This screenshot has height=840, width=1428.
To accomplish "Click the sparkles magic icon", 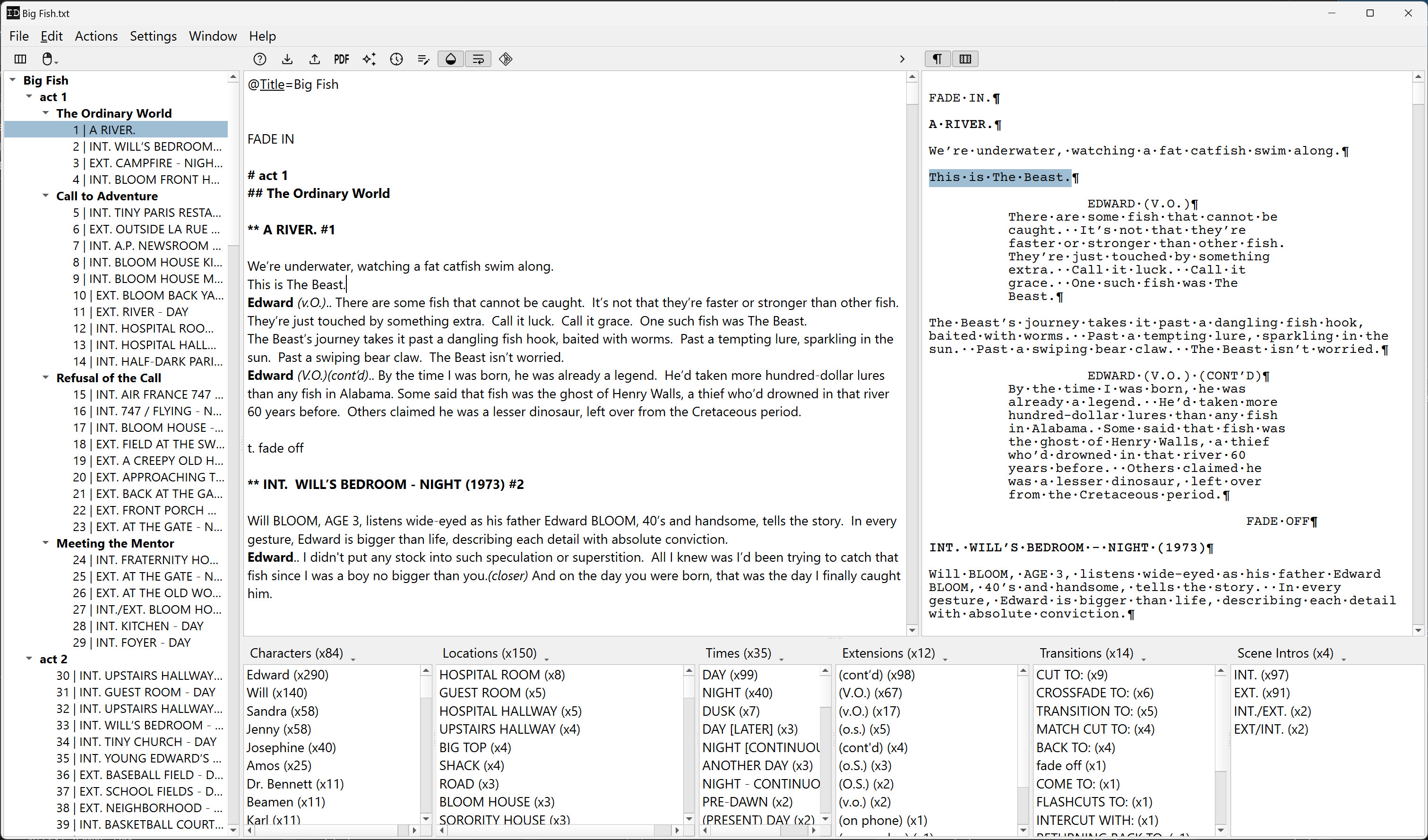I will (370, 59).
